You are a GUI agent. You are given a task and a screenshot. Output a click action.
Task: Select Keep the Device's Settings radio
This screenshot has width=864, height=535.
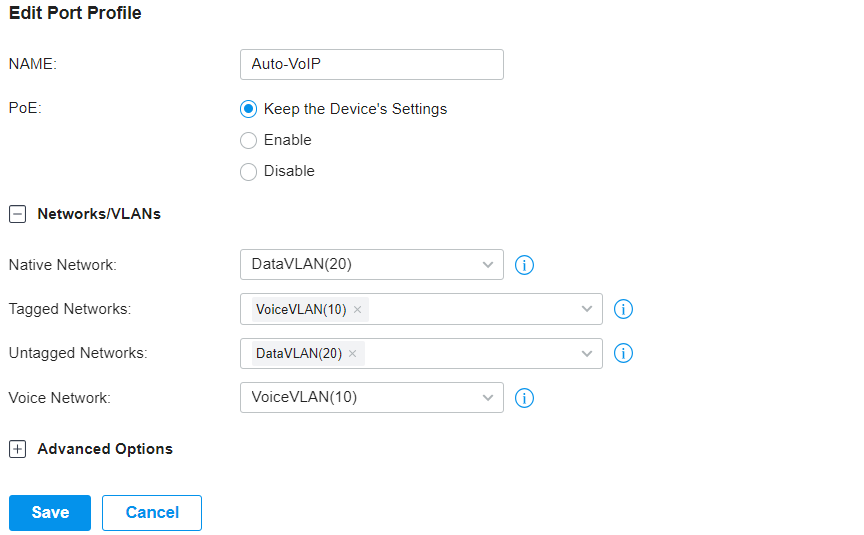[x=249, y=109]
